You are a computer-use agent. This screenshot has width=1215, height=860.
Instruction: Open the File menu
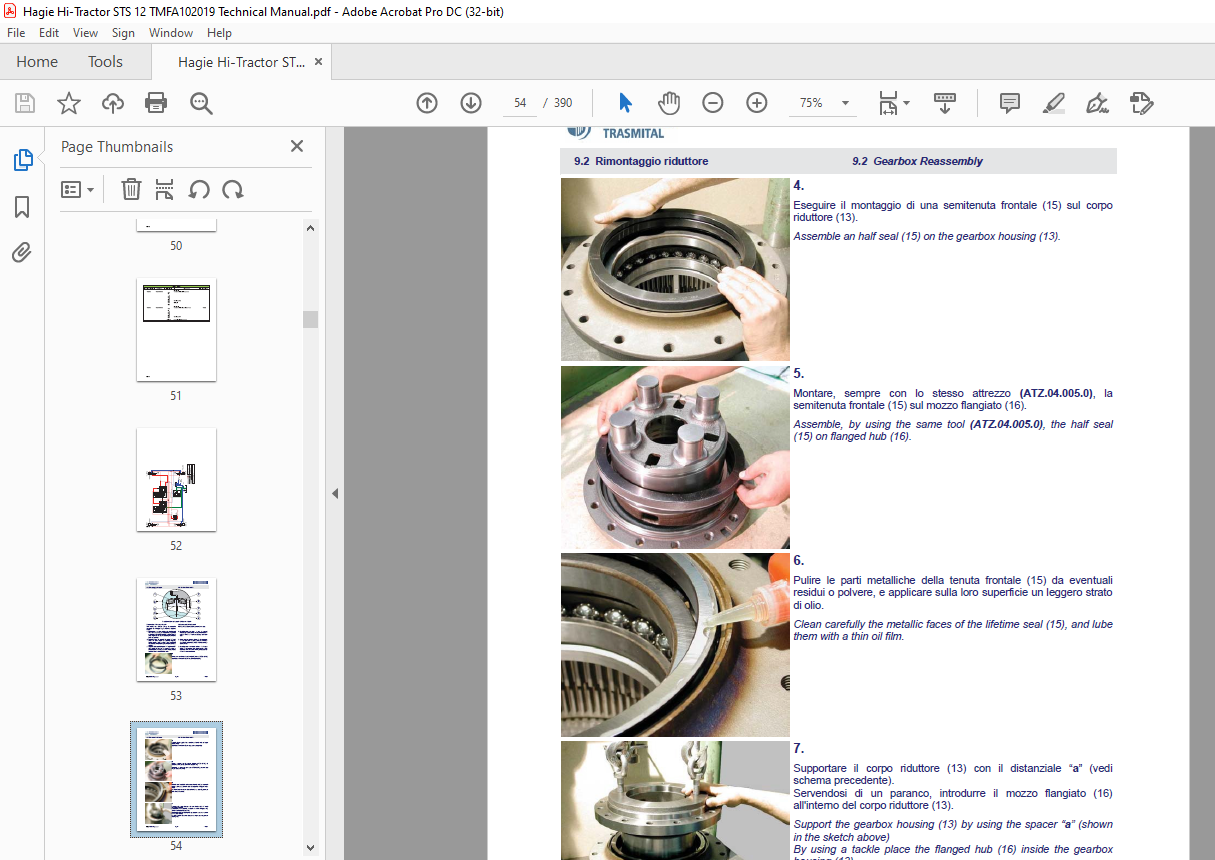tap(16, 33)
